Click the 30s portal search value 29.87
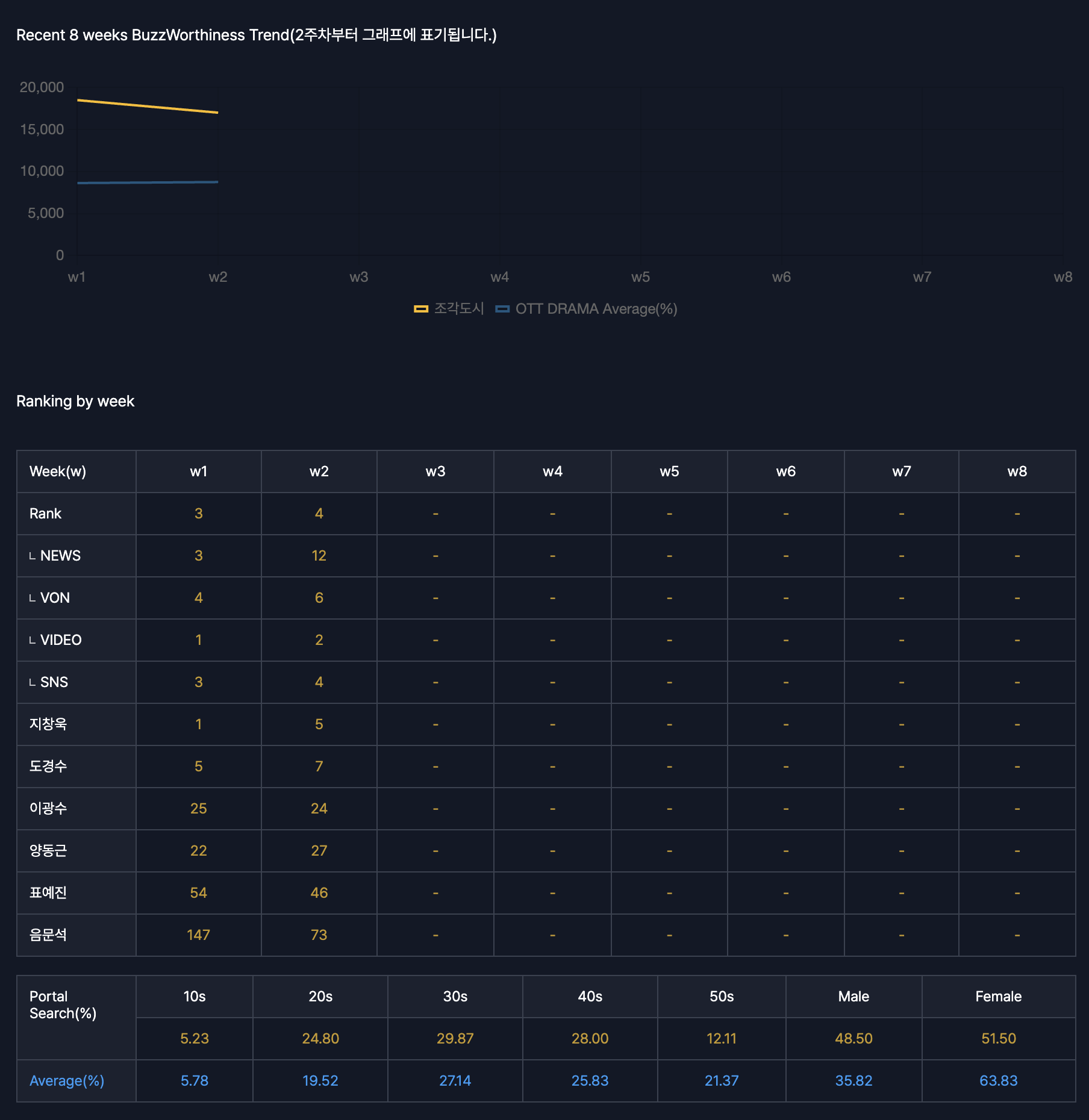This screenshot has height=1120, width=1089. 455,1039
